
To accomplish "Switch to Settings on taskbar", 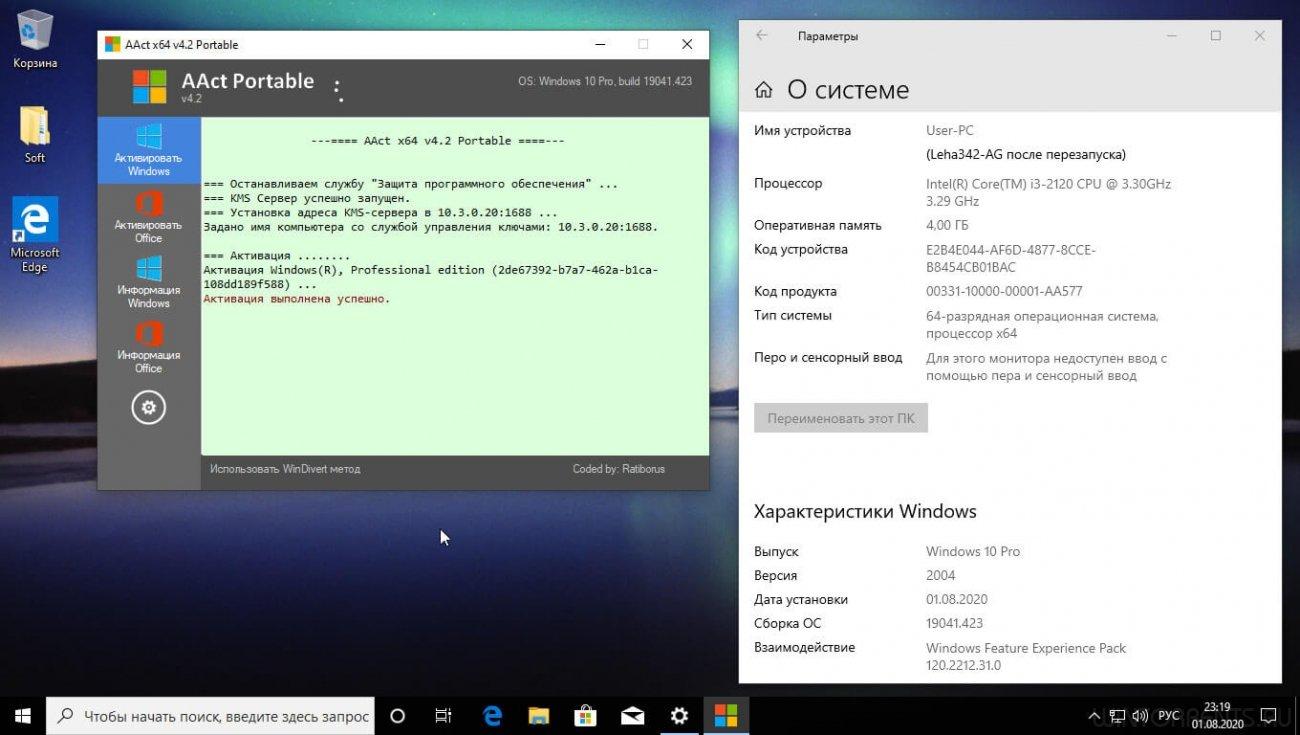I will coord(680,716).
